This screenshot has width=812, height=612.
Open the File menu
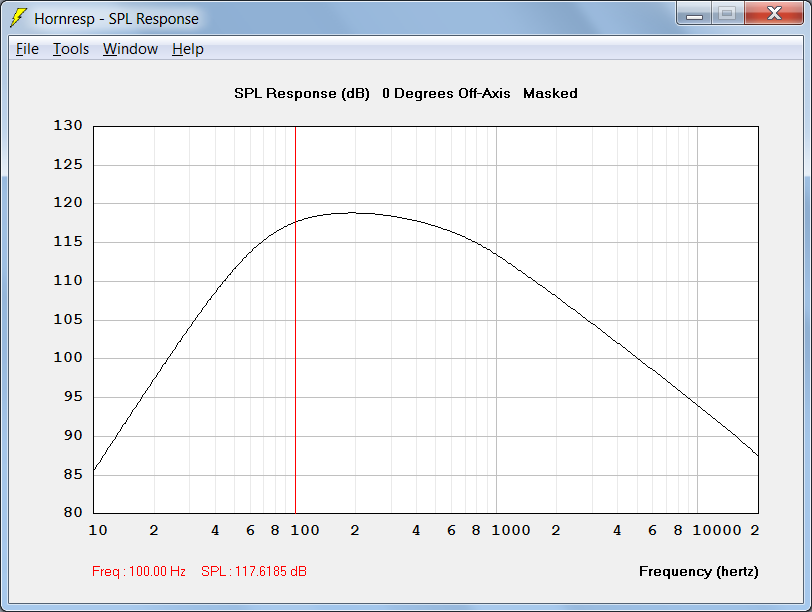pos(27,49)
